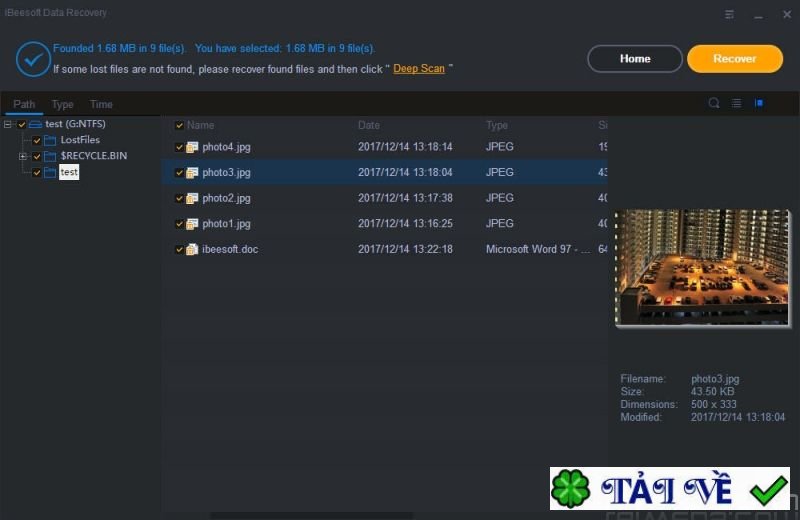Open the Deep Scan link
This screenshot has width=800, height=520.
[419, 68]
